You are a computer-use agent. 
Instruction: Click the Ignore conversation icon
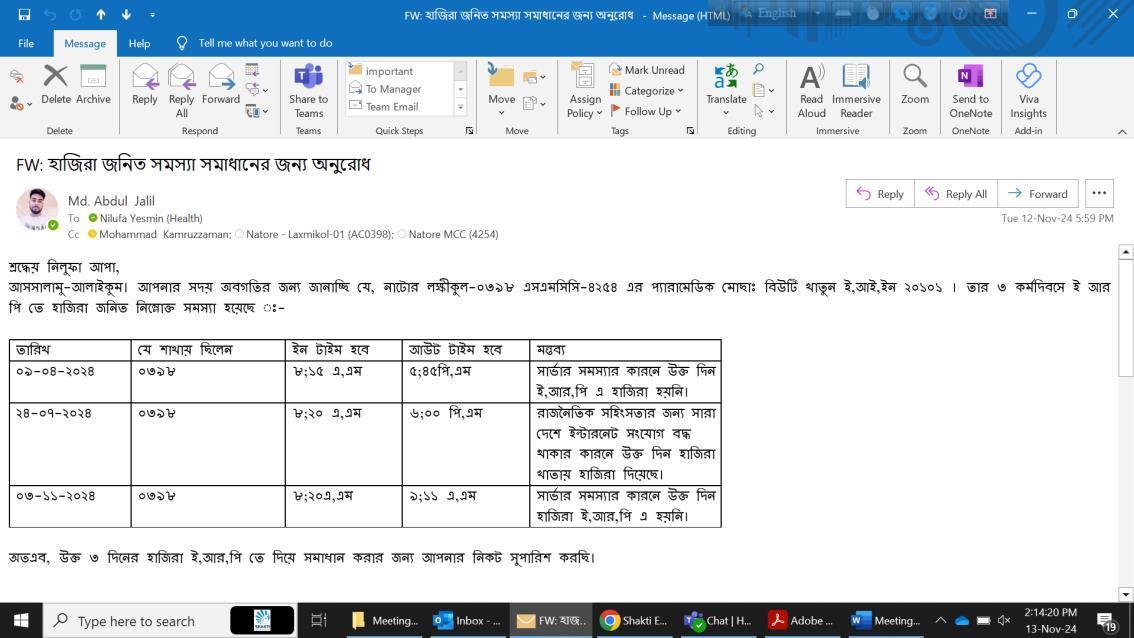(x=17, y=76)
